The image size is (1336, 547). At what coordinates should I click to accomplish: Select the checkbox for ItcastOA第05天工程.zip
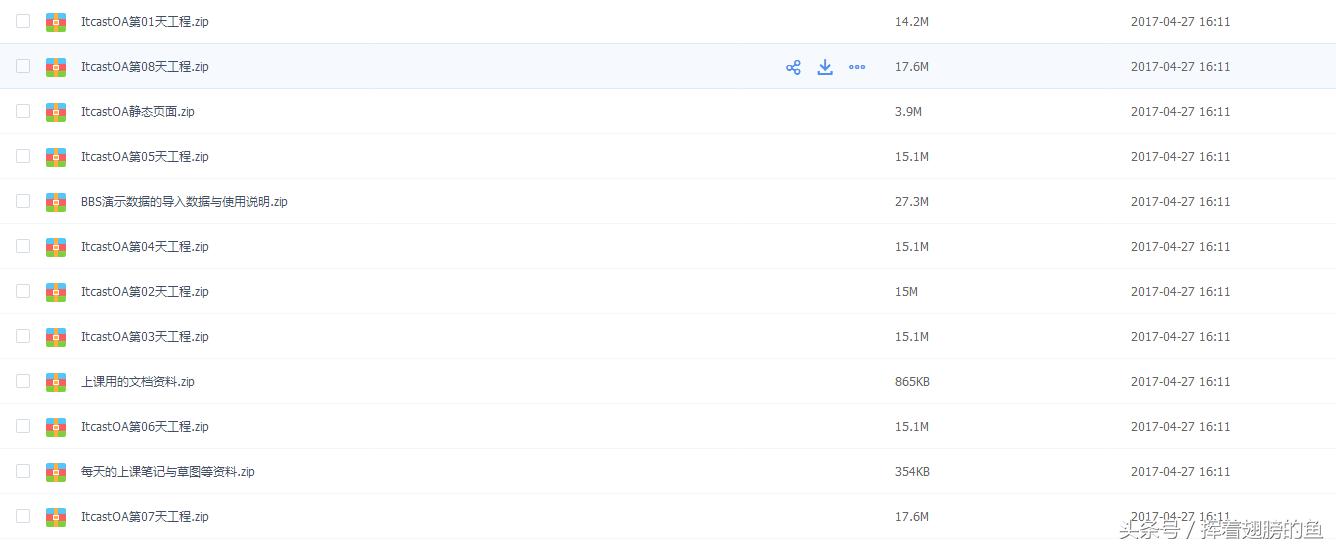click(x=23, y=156)
